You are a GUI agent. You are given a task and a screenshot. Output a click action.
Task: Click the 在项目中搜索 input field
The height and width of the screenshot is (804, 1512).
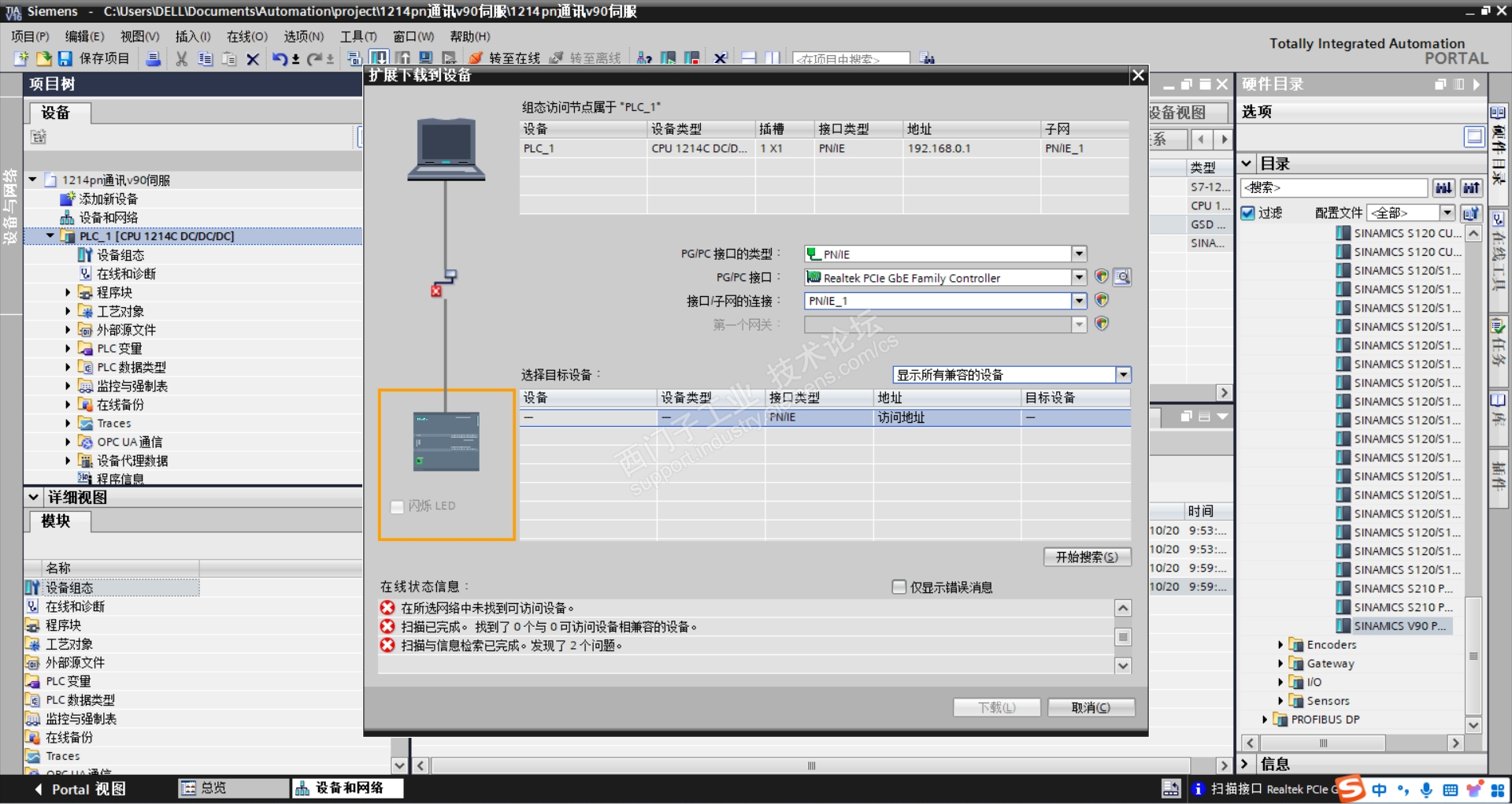point(851,58)
